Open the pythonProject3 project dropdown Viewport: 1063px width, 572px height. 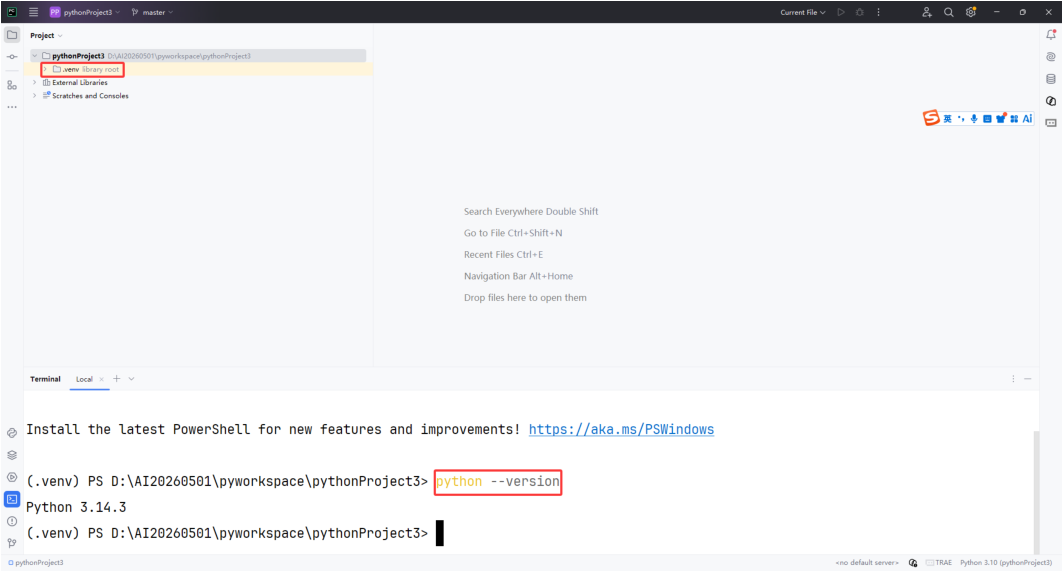pyautogui.click(x=85, y=12)
